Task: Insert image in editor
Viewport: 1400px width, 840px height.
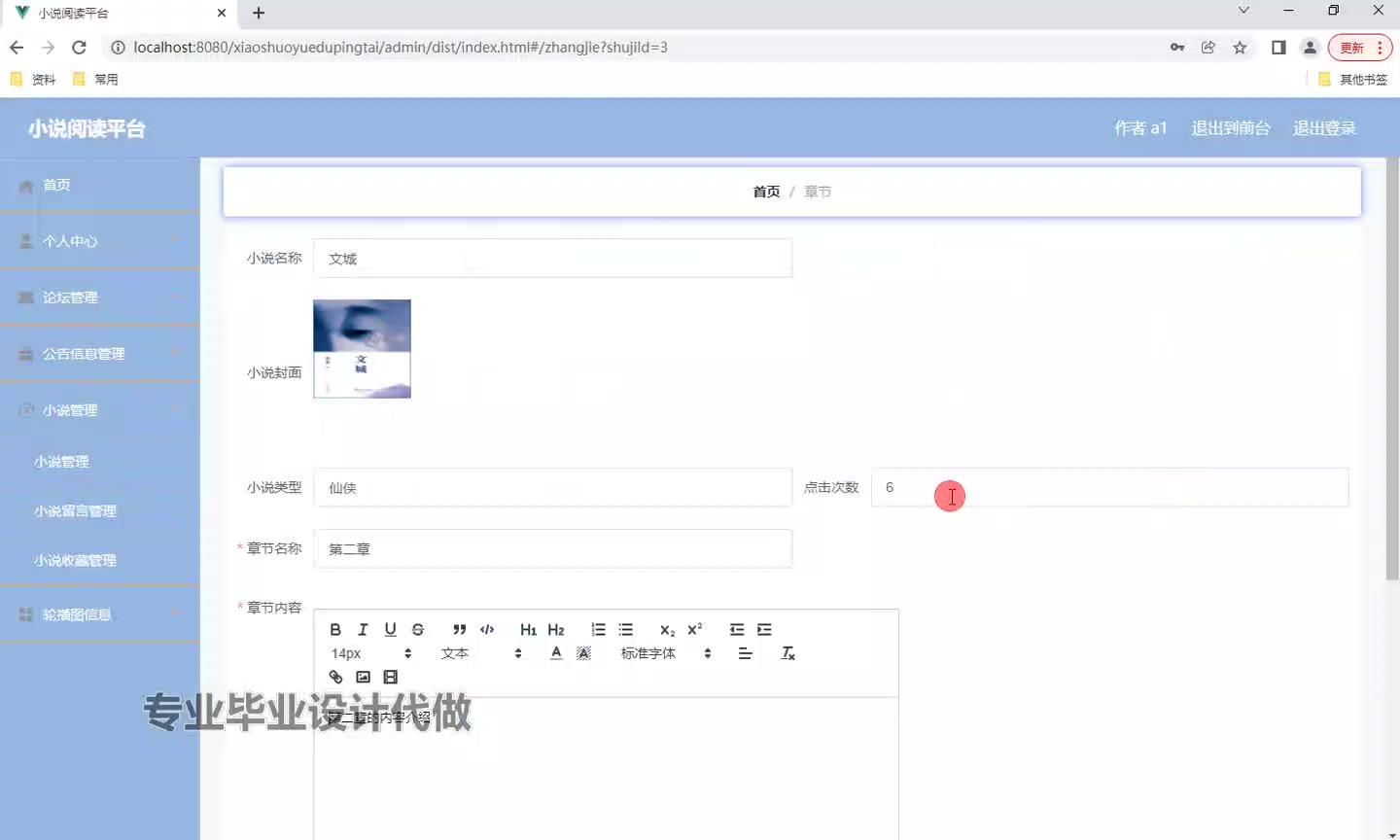Action: 363,677
